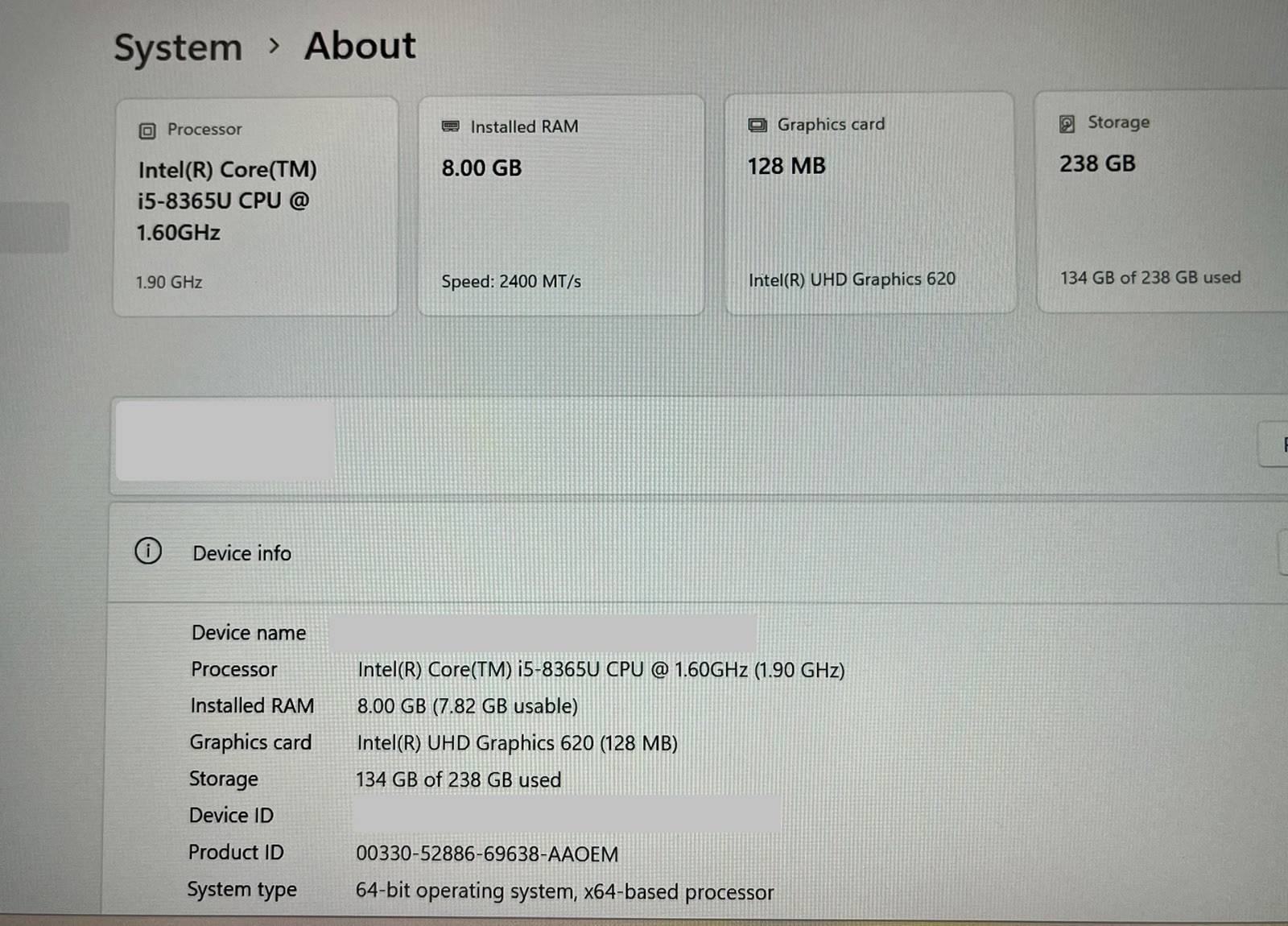This screenshot has height=926, width=1288.
Task: Click the System type label
Action: [242, 890]
